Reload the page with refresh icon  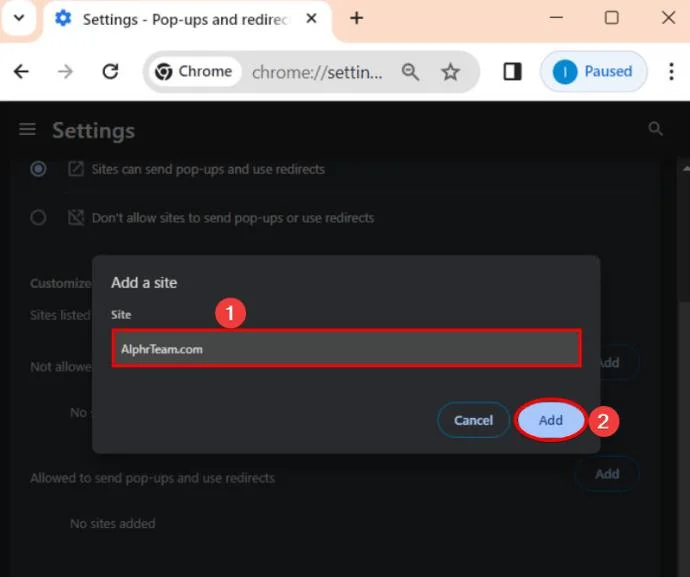(110, 71)
